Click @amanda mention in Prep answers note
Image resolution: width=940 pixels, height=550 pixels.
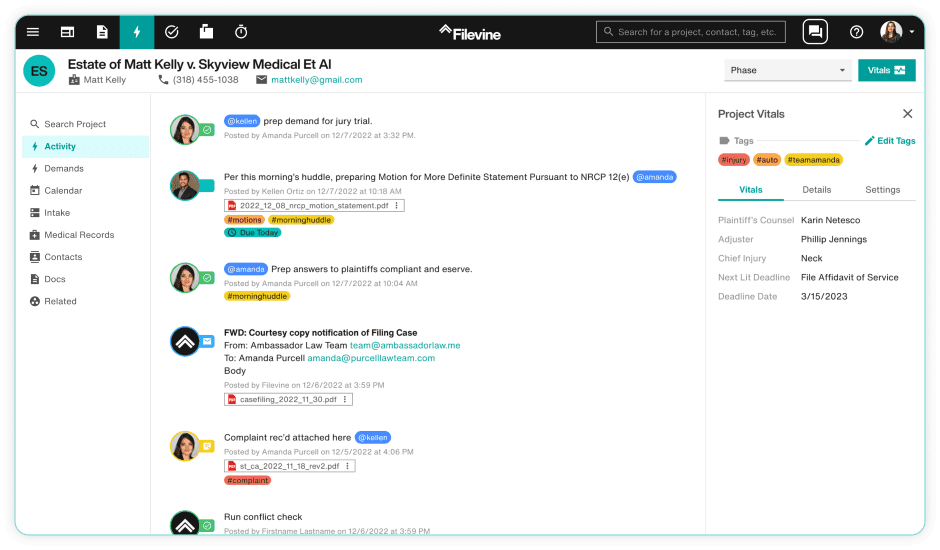click(246, 269)
